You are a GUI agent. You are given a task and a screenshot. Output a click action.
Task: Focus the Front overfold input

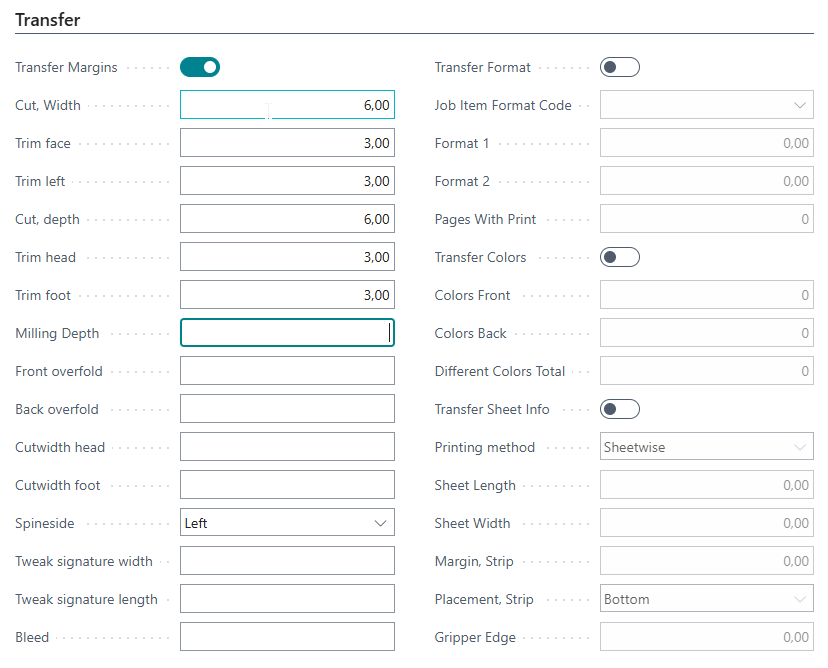click(x=287, y=371)
